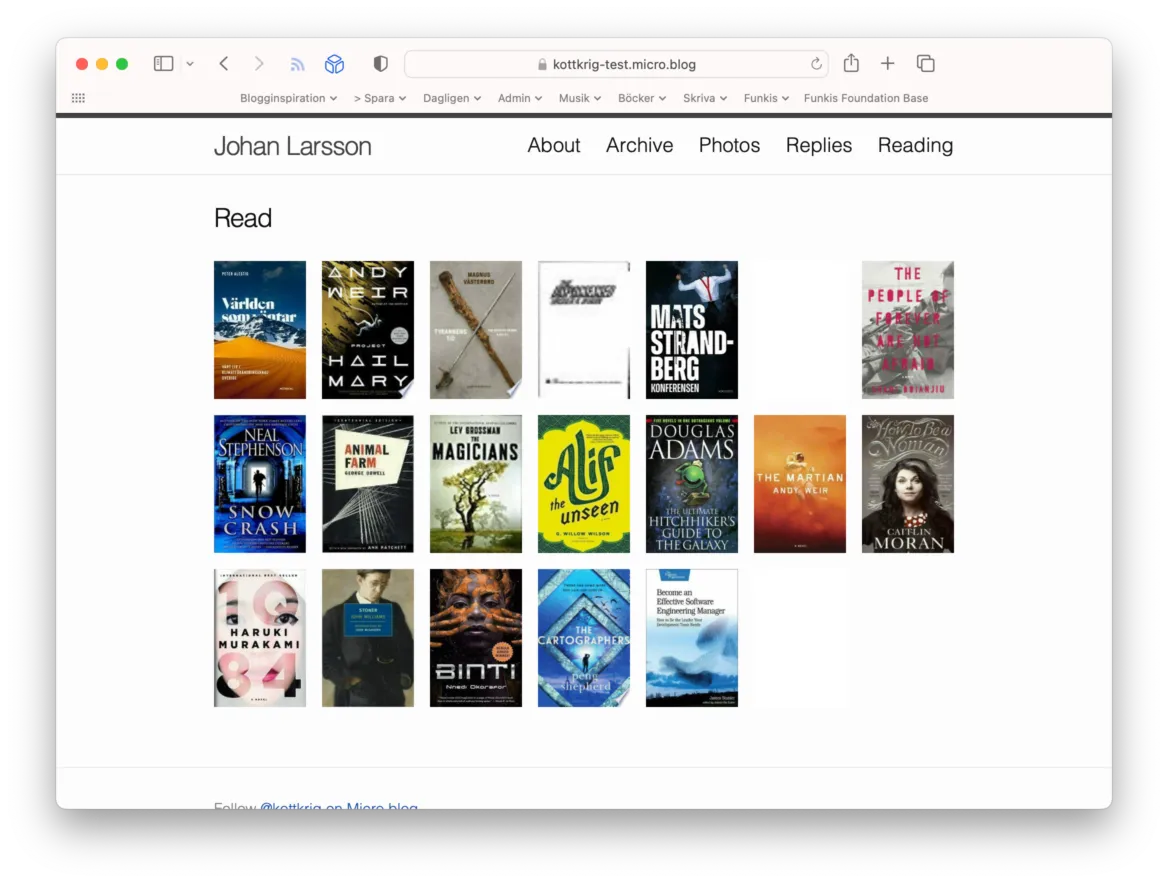Open sidebar options chevron
Screen dimensions: 1168x883
[190, 64]
